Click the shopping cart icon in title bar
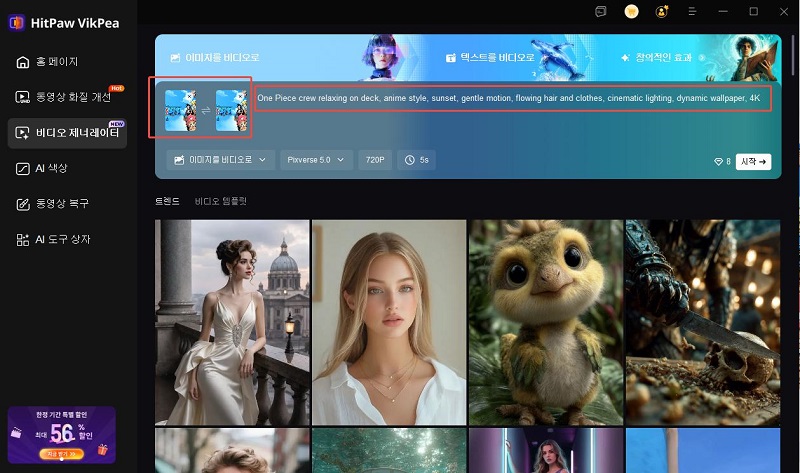 [x=631, y=11]
